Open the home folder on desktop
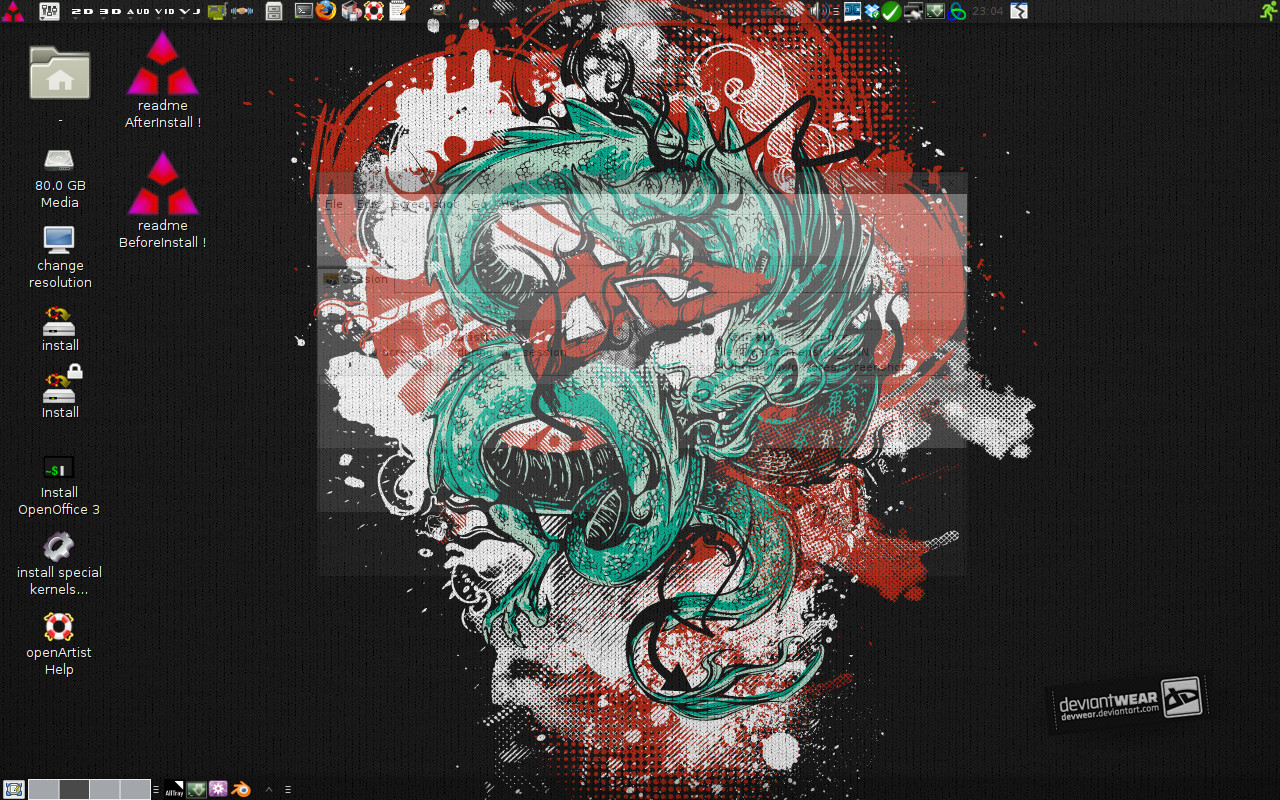This screenshot has height=800, width=1280. point(60,73)
